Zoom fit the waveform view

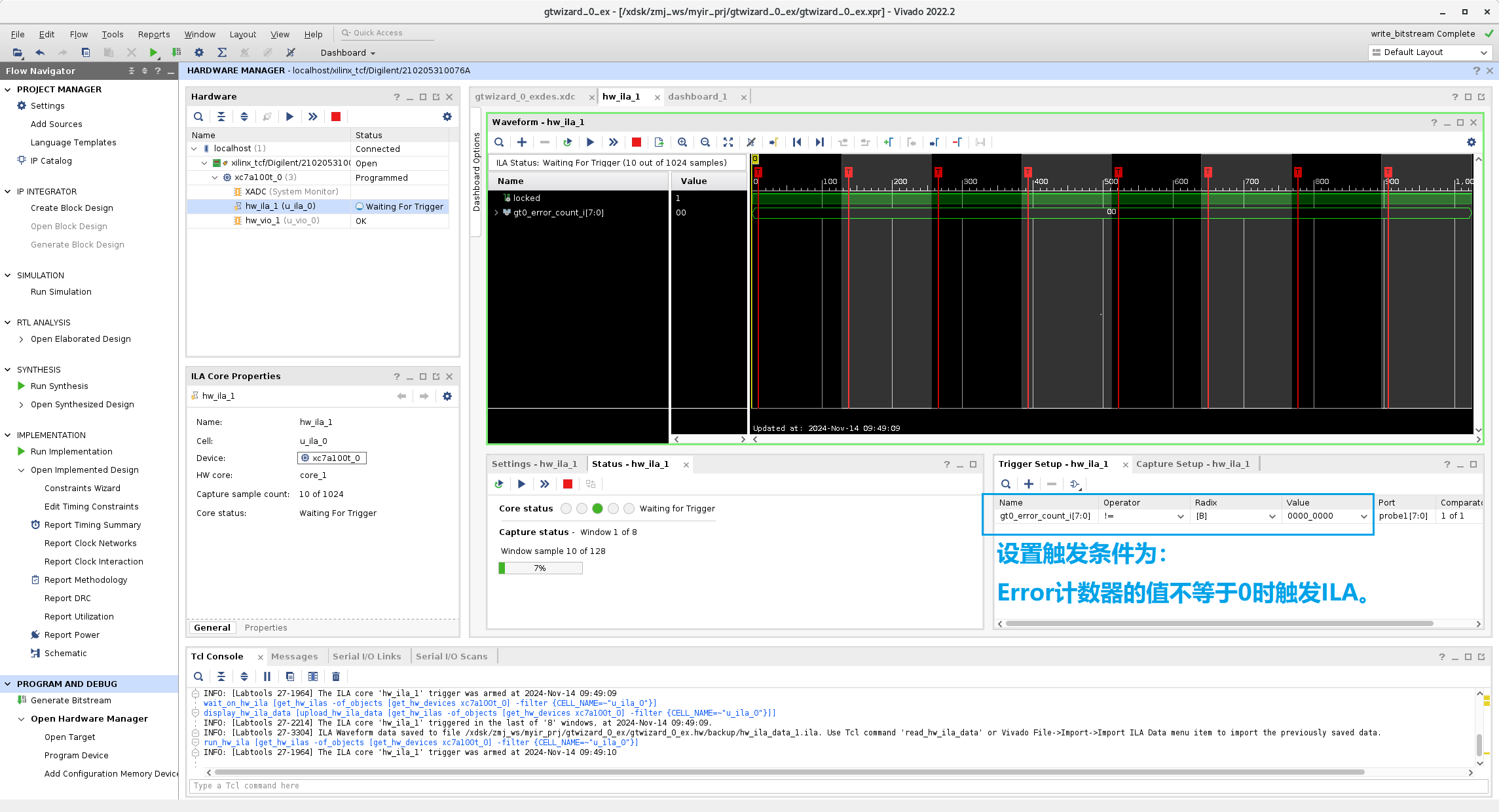(728, 142)
